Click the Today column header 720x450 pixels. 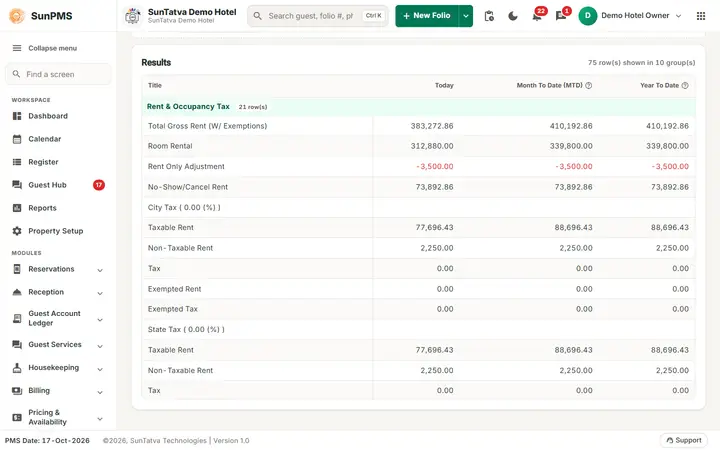click(x=444, y=85)
